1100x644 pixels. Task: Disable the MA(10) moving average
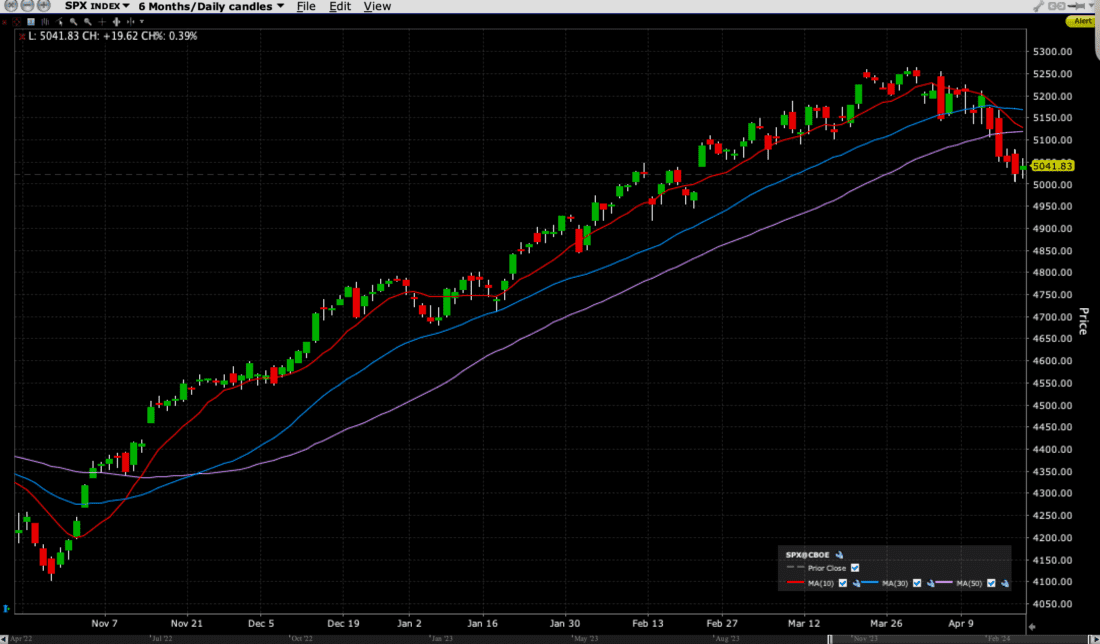point(843,583)
